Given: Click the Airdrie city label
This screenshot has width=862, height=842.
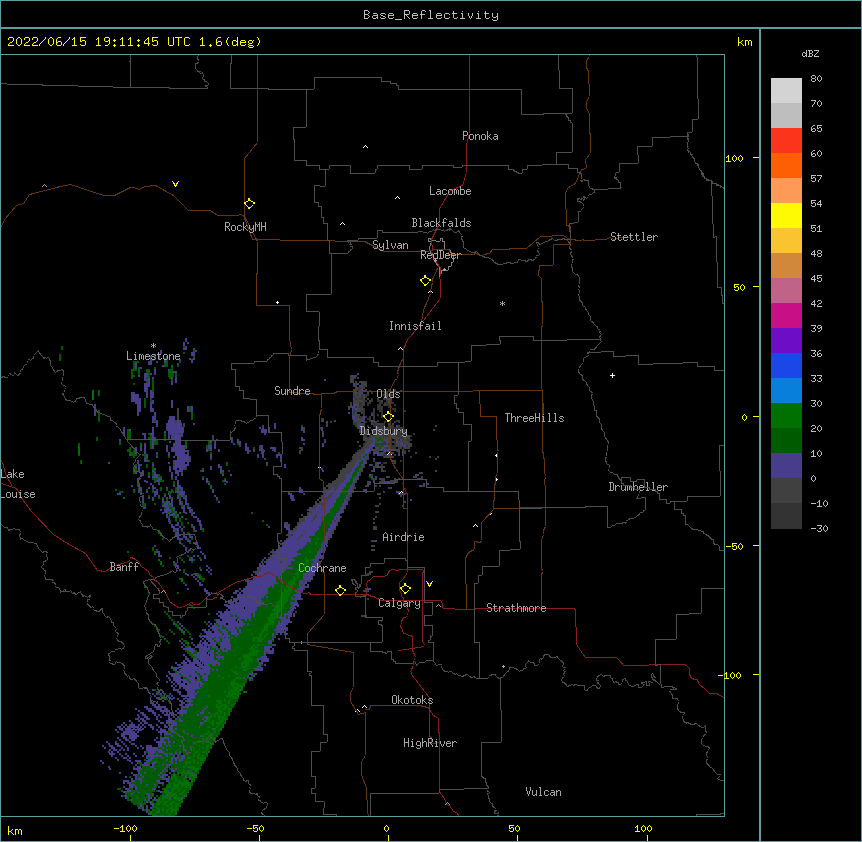Looking at the screenshot, I should (404, 537).
